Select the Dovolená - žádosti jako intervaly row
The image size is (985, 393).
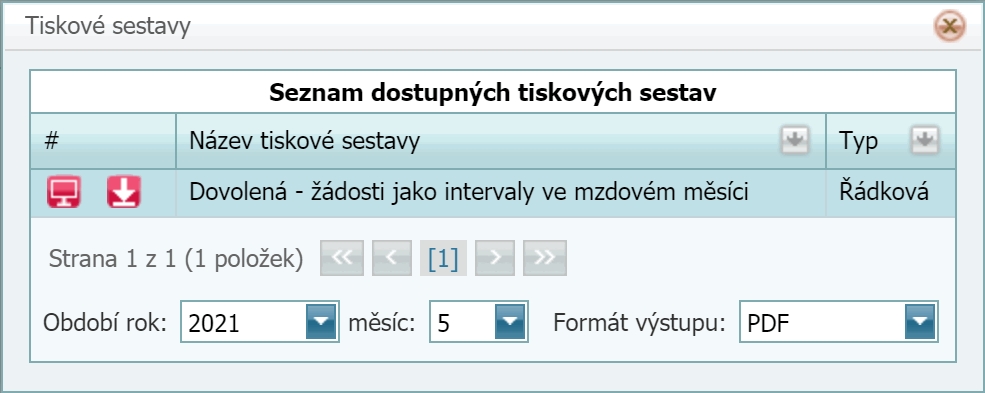click(x=492, y=193)
